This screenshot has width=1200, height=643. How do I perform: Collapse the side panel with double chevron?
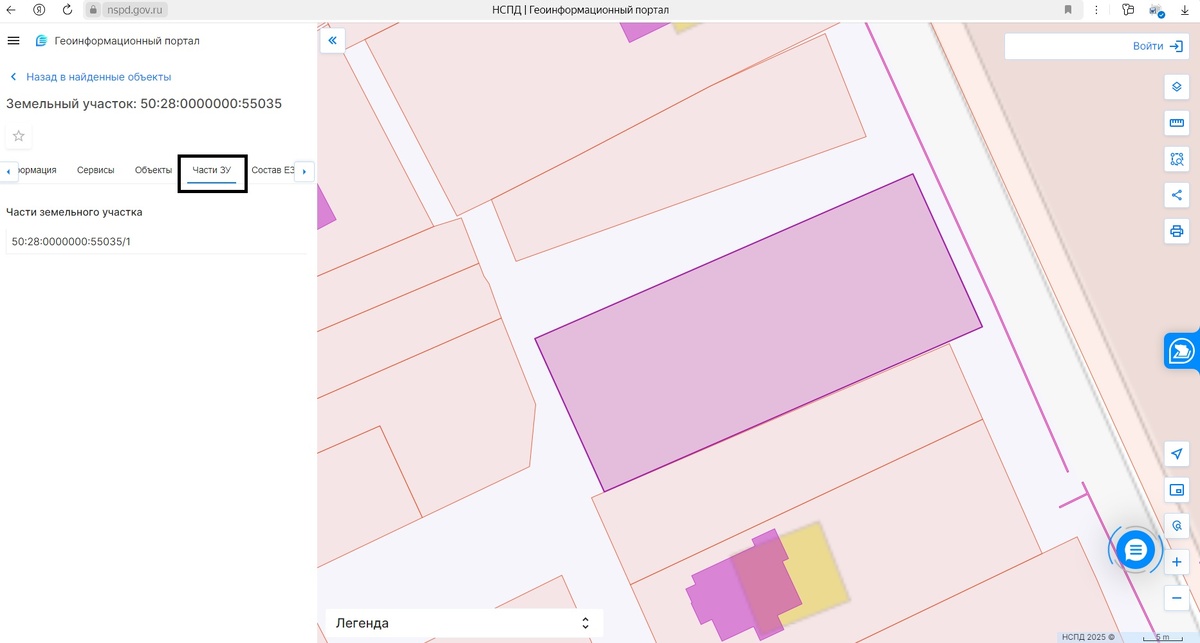click(333, 40)
